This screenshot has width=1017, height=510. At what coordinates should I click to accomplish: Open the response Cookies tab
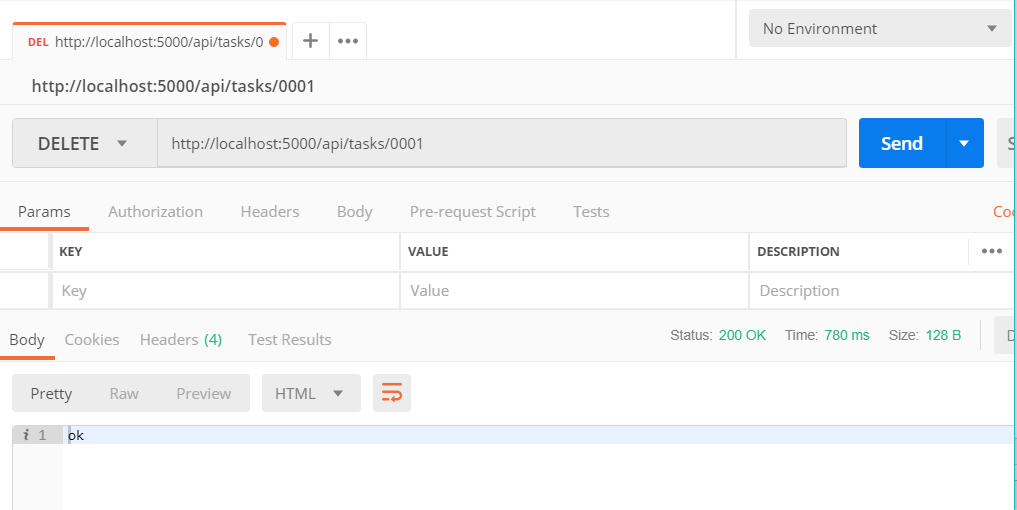tap(92, 340)
